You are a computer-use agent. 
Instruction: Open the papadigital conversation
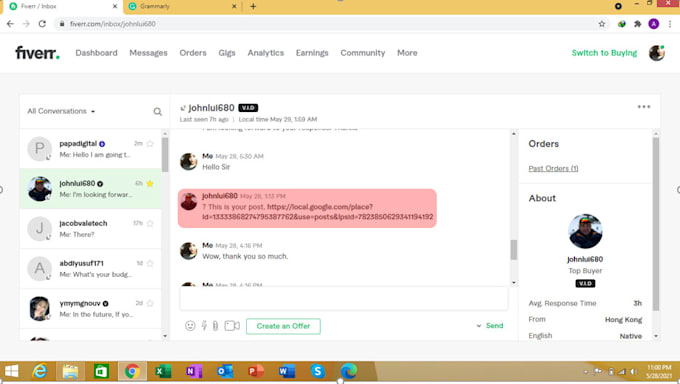(x=91, y=149)
